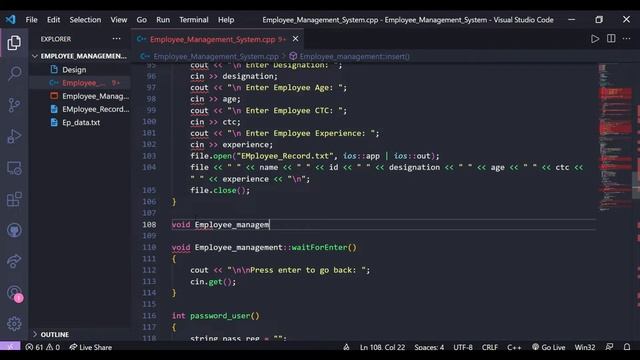Viewport: 640px width, 360px height.
Task: Open the Manage gear menu
Action: click(x=14, y=324)
